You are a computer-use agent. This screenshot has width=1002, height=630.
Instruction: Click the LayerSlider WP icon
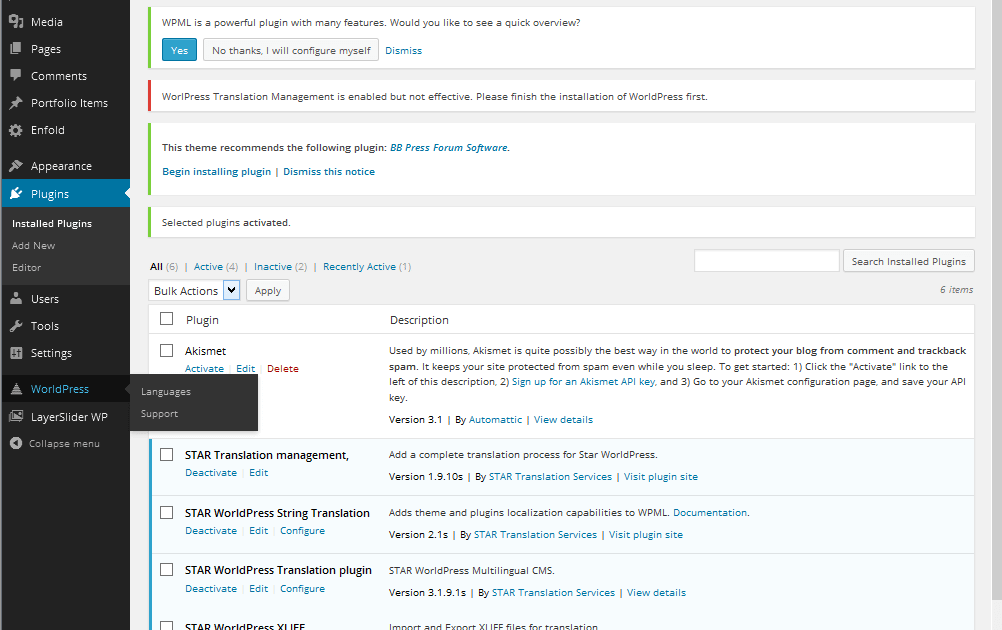[x=16, y=417]
